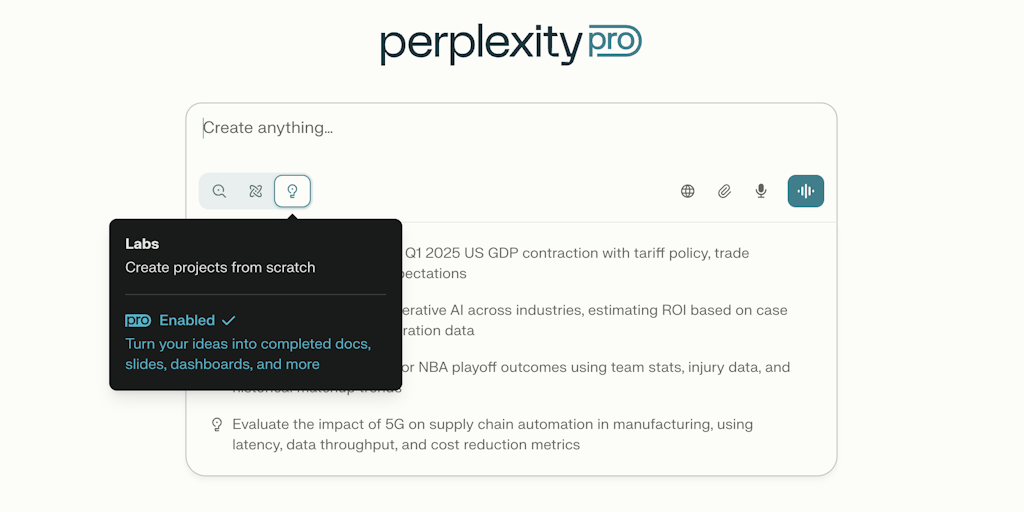Open the globe sources selector

[688, 191]
